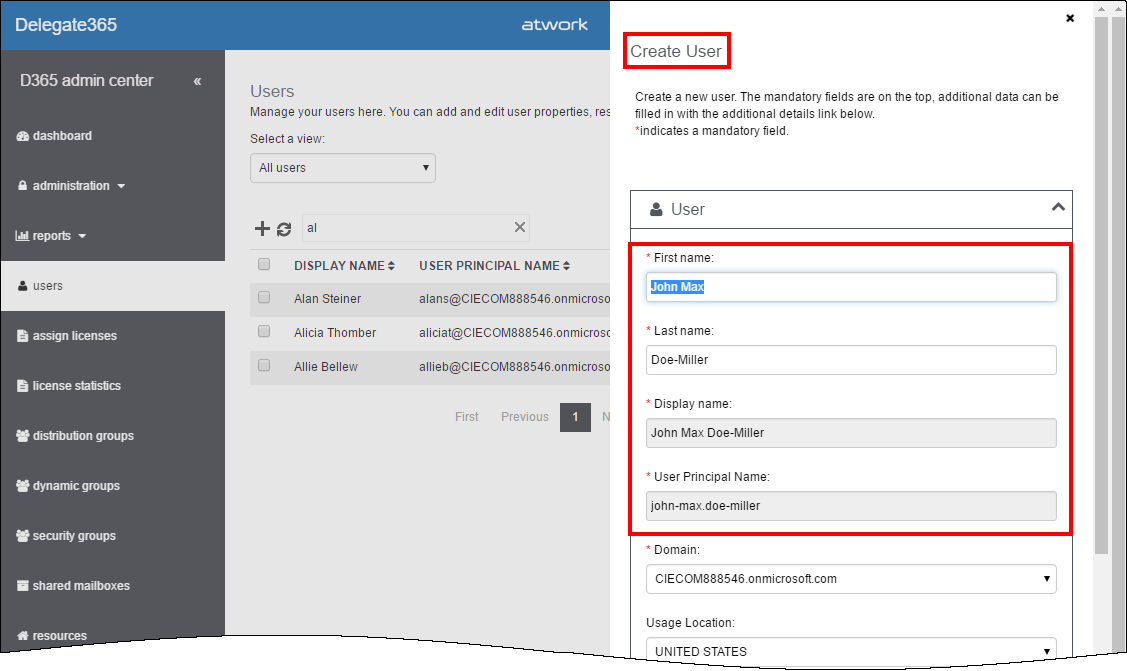Open the Domain dropdown
This screenshot has height=671, width=1127.
851,579
